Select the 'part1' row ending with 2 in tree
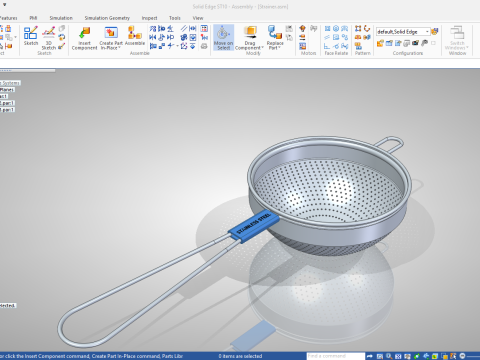Image resolution: width=480 pixels, height=360 pixels. 7,103
